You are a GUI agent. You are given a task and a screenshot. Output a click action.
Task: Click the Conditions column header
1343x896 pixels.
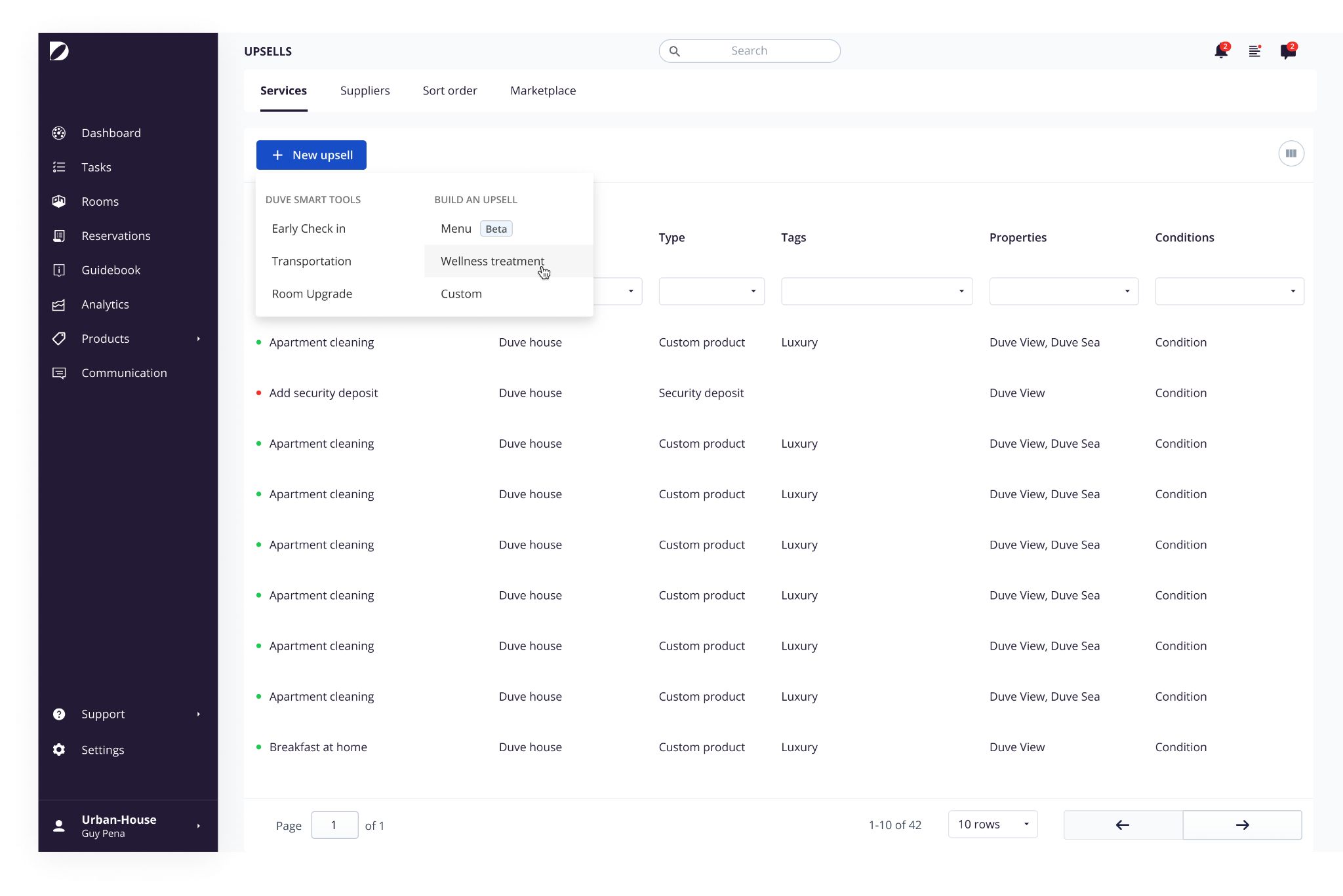(1184, 238)
